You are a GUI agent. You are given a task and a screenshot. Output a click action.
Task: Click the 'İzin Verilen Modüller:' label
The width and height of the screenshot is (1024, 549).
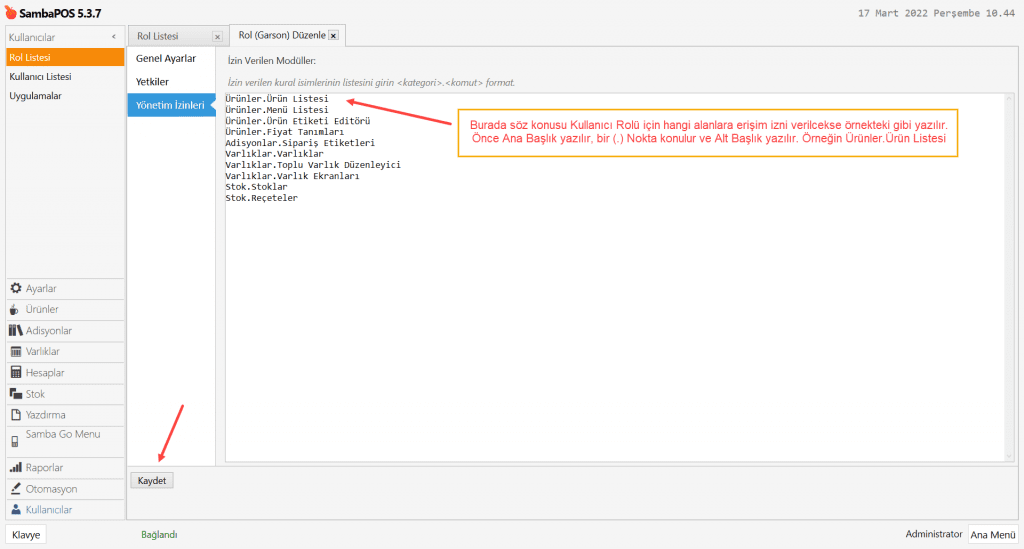click(x=272, y=61)
